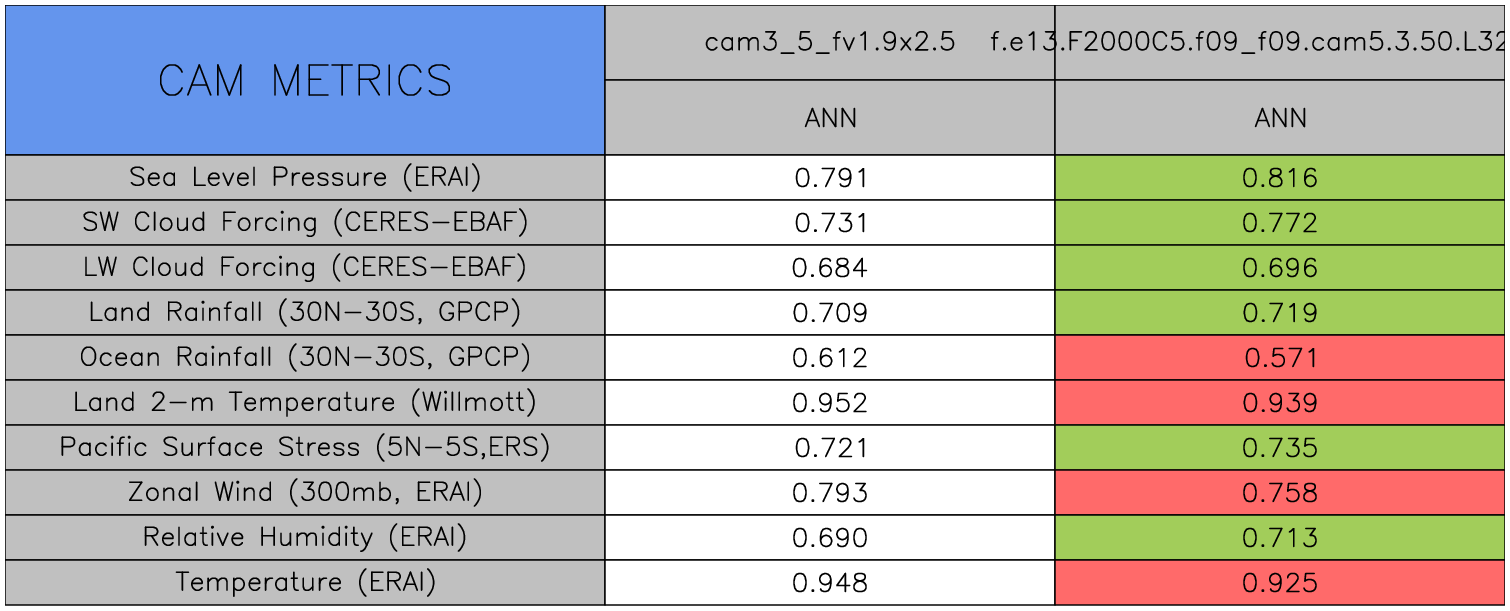Screen dimensions: 1510x611
Task: Click the Ocean Rainfall (30N-30S, GPCP) label
Action: click(305, 358)
